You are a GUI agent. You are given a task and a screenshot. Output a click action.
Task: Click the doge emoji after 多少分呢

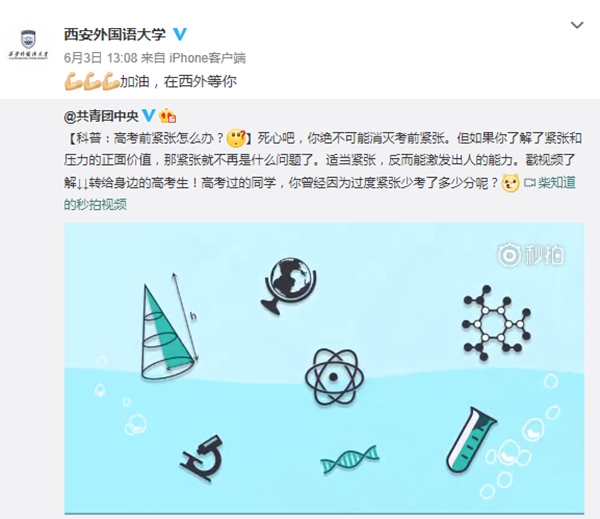510,183
